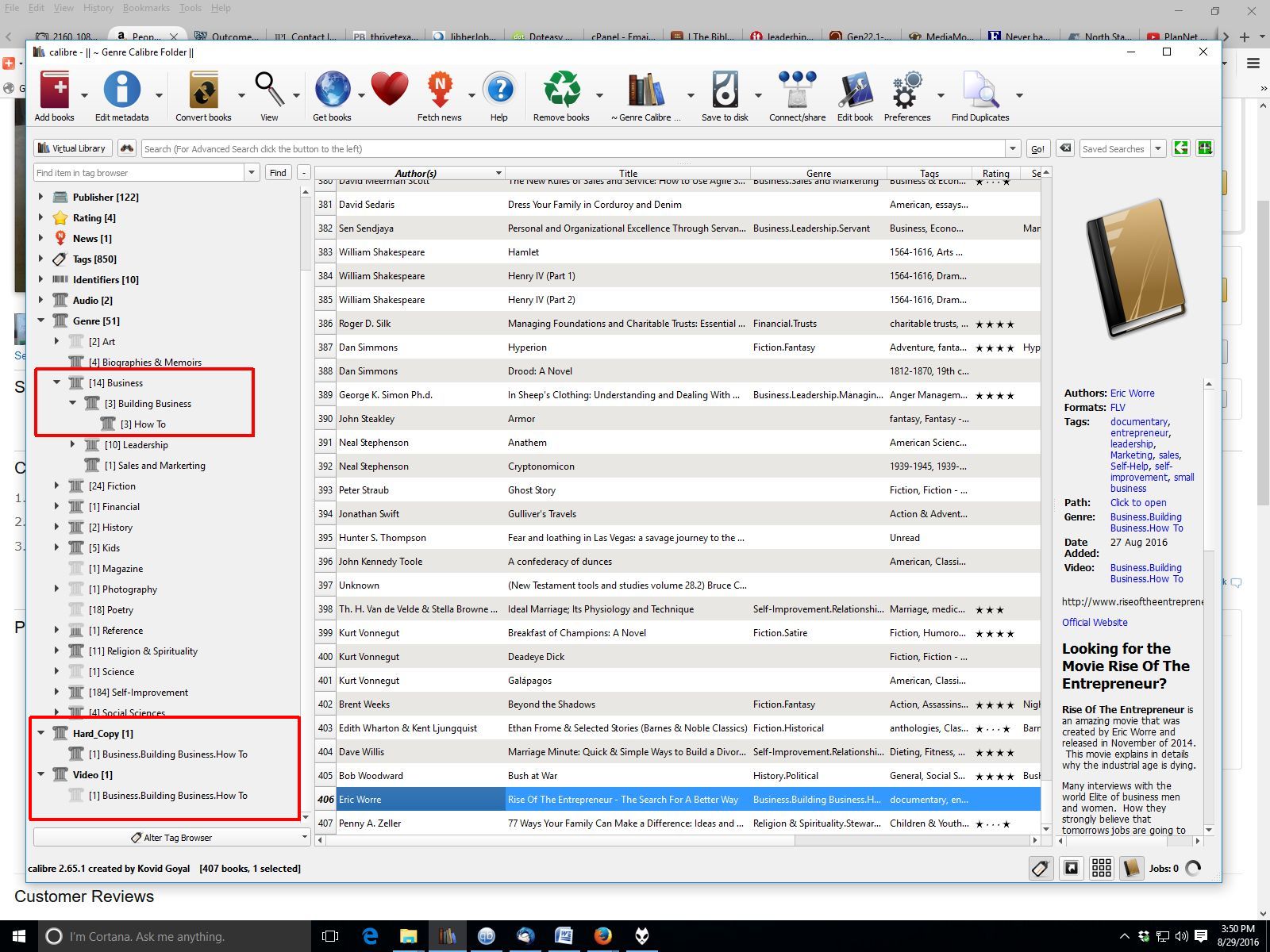Click the Task View taskbar icon

(x=330, y=936)
